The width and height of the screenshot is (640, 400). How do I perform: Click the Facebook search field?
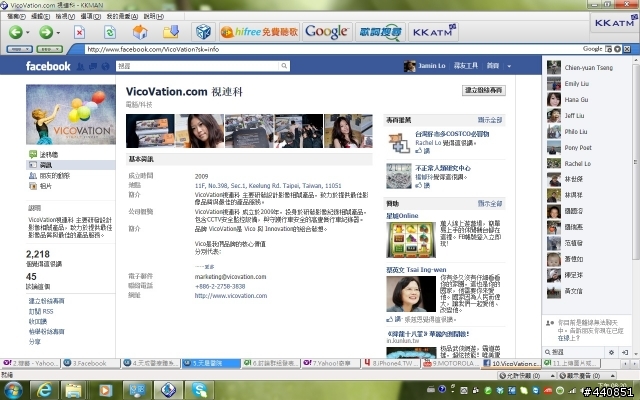click(198, 66)
